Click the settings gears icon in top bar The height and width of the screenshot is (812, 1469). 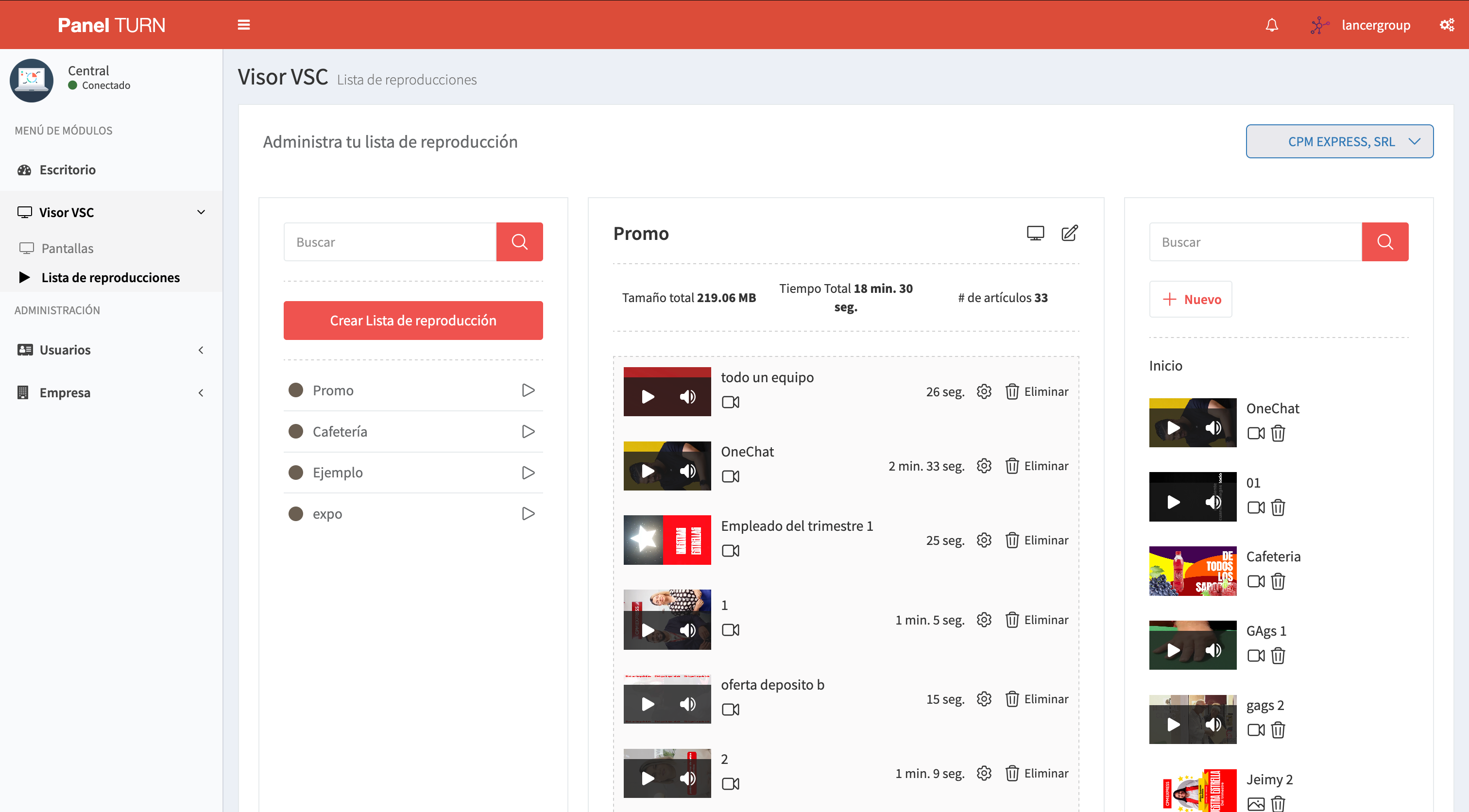1447,24
